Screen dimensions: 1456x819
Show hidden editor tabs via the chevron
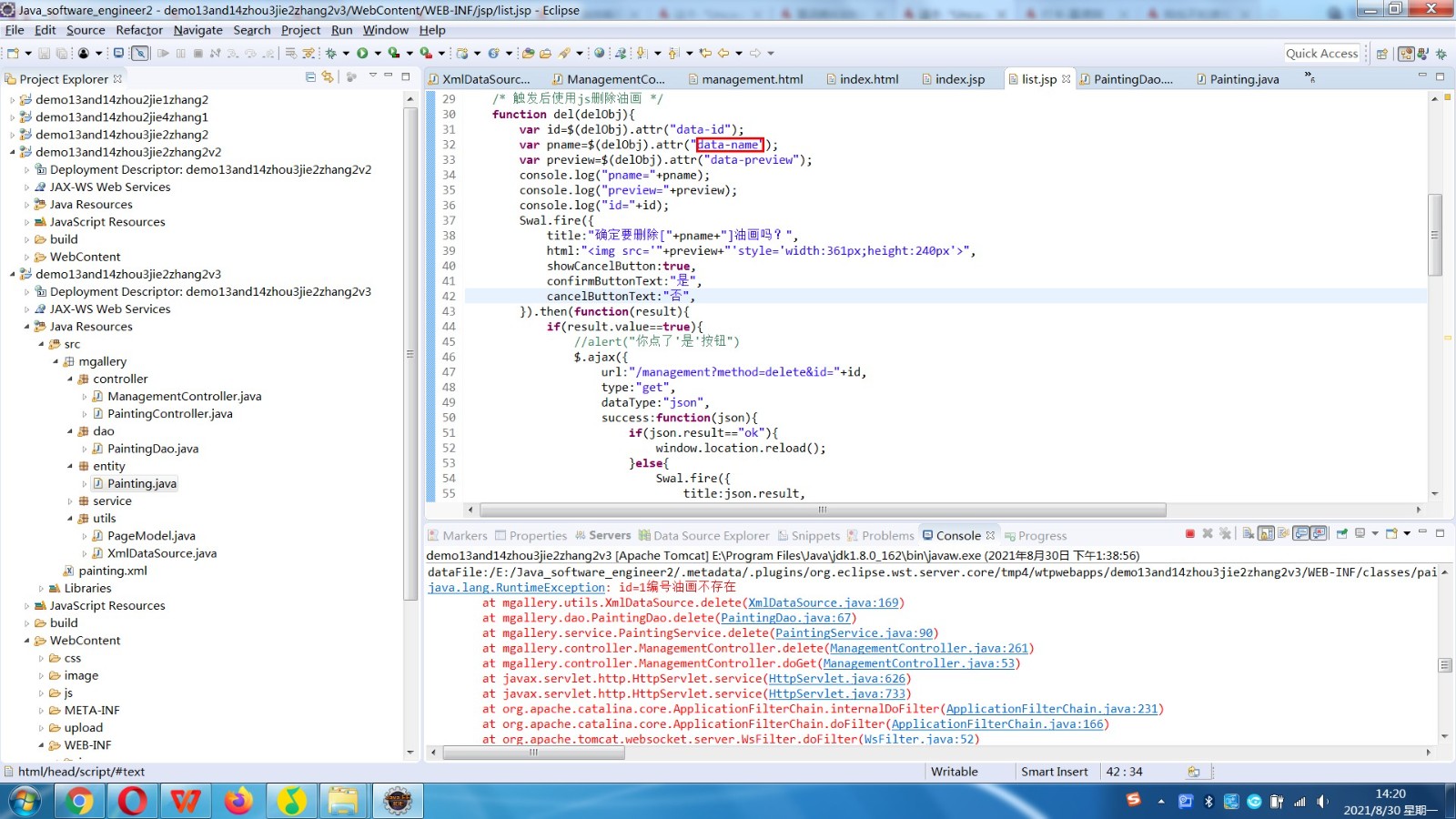(1309, 77)
